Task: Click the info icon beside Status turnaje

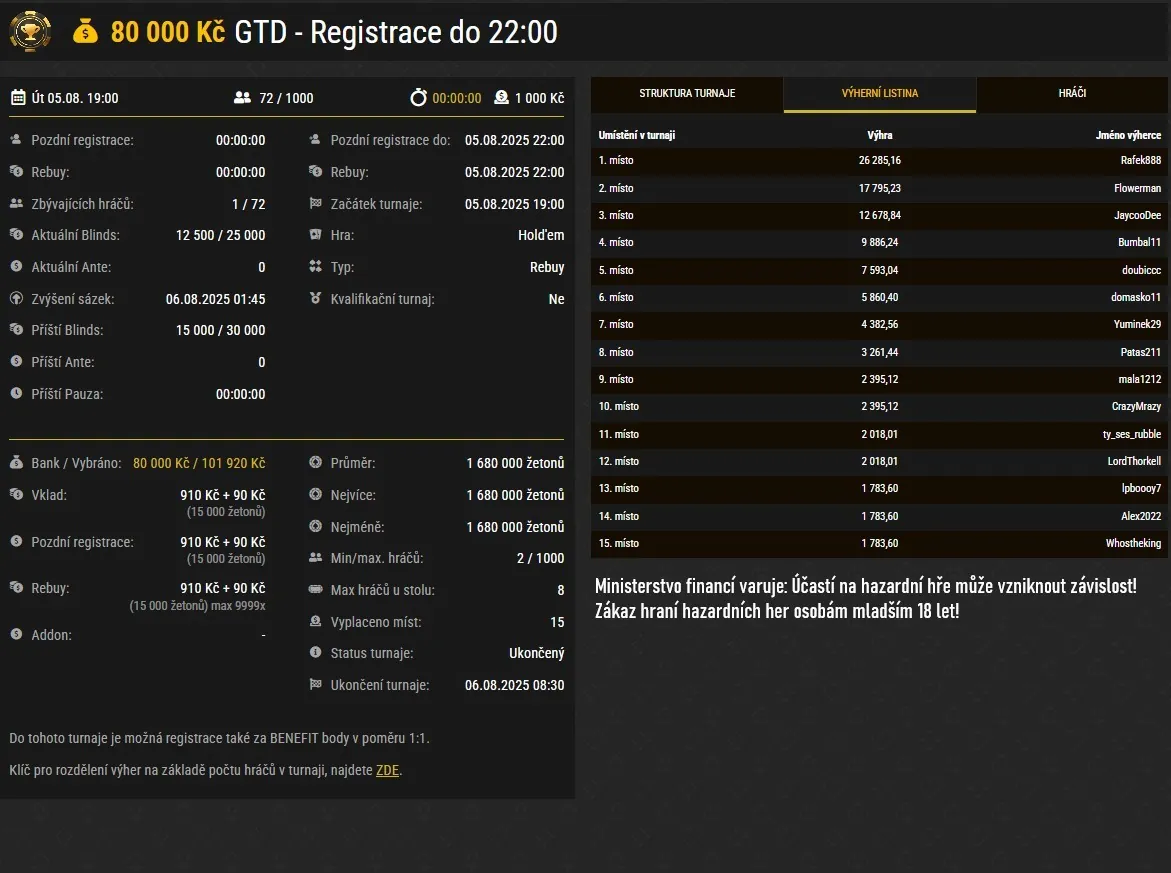Action: point(316,653)
